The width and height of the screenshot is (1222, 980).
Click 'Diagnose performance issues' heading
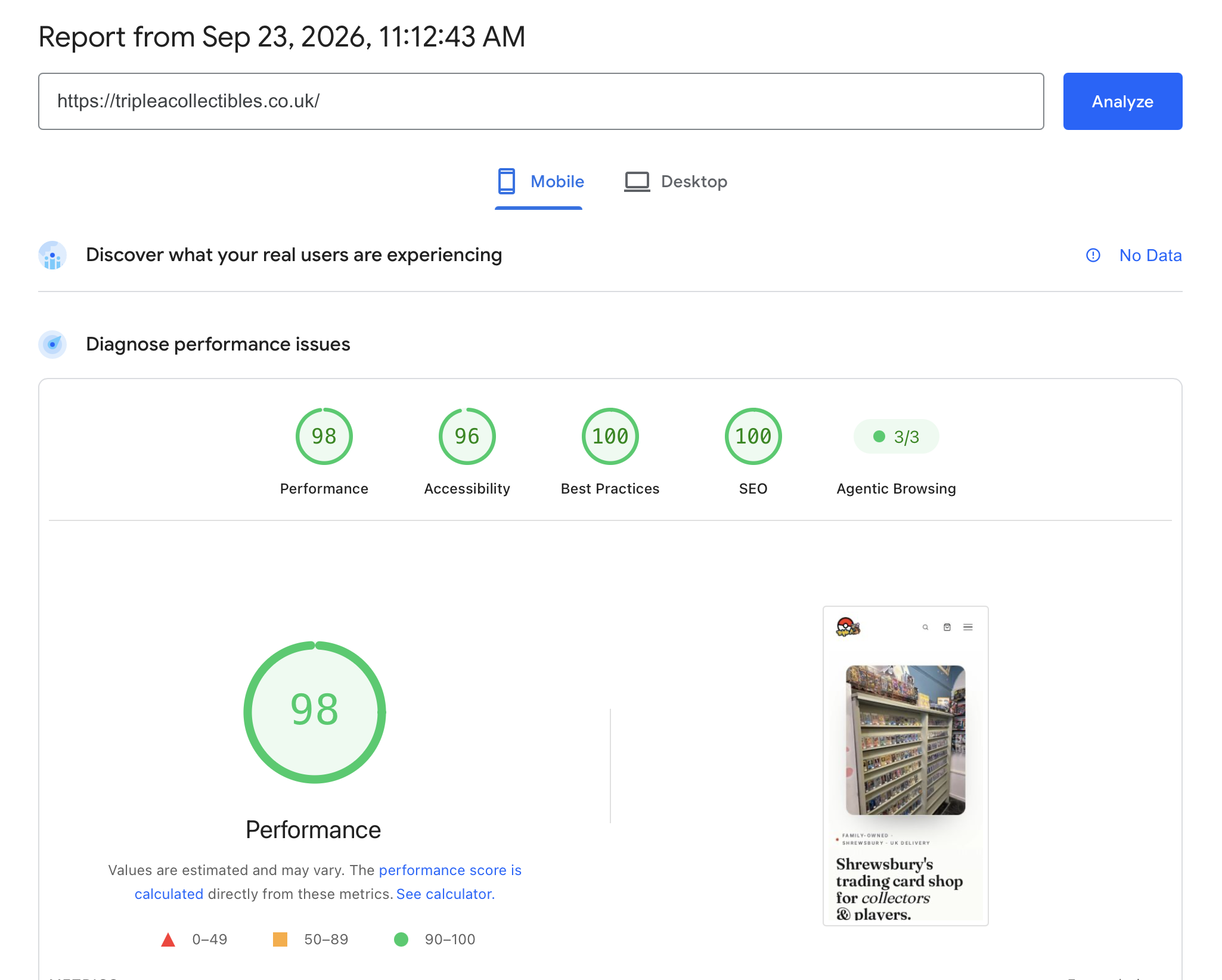218,345
